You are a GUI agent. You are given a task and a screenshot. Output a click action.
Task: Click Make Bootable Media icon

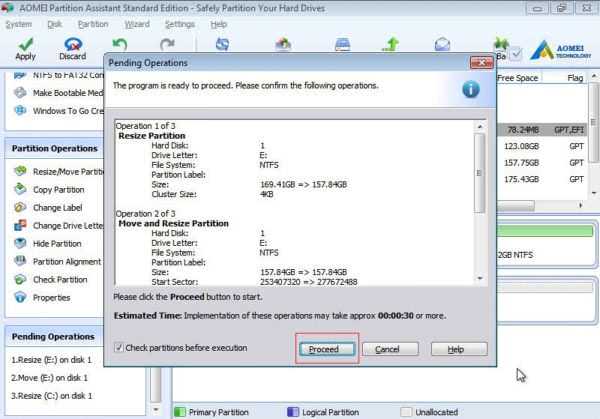coord(20,93)
